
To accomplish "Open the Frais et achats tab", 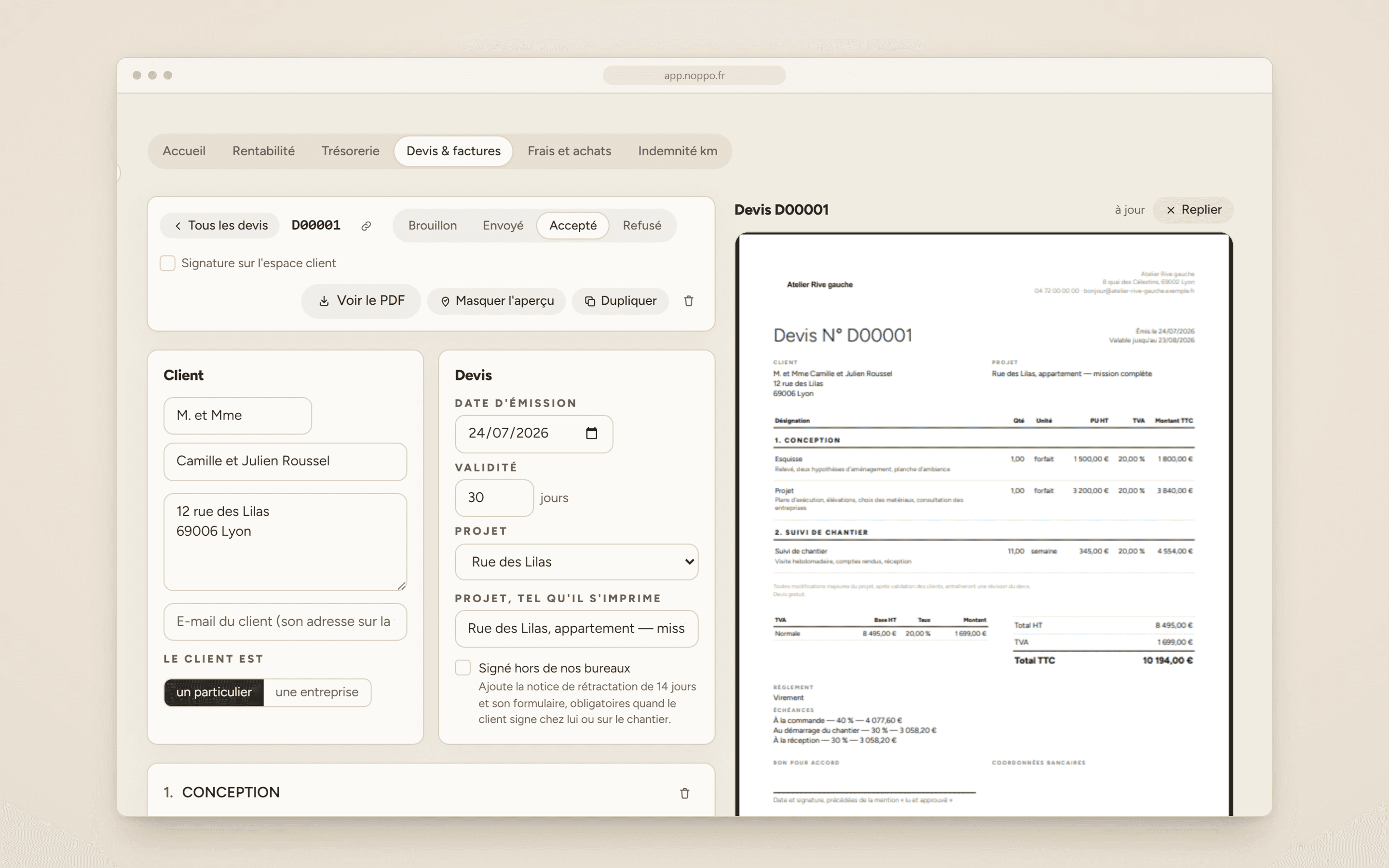I will point(570,151).
